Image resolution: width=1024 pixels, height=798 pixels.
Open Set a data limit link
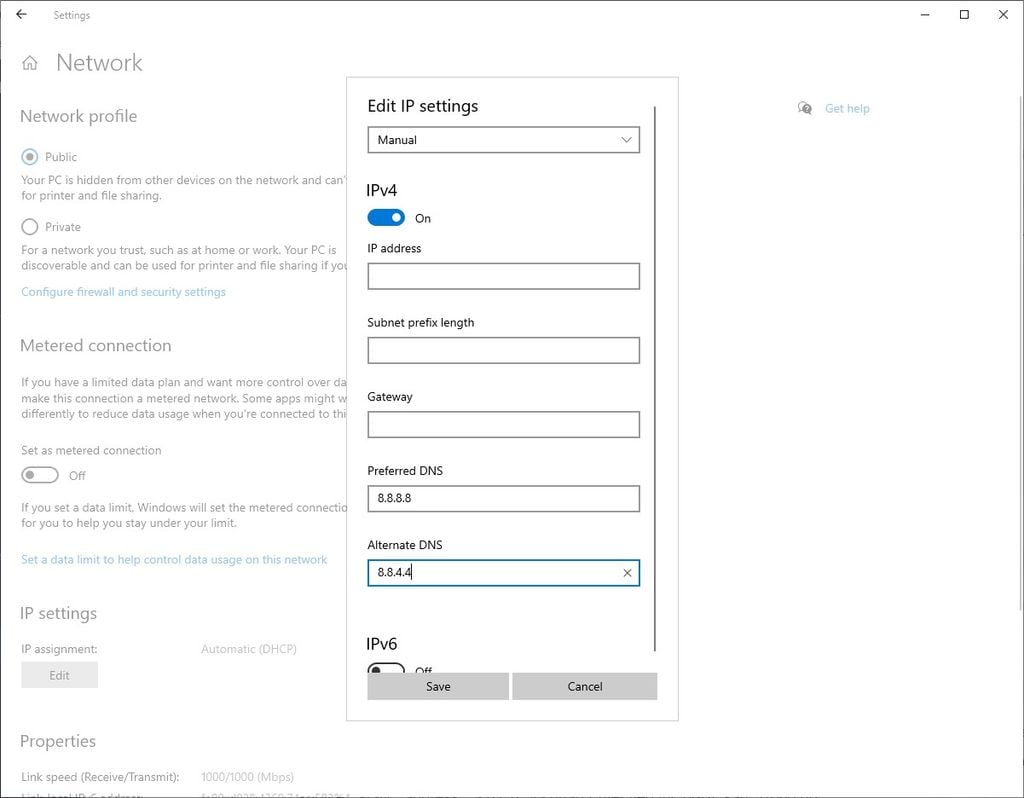point(174,560)
